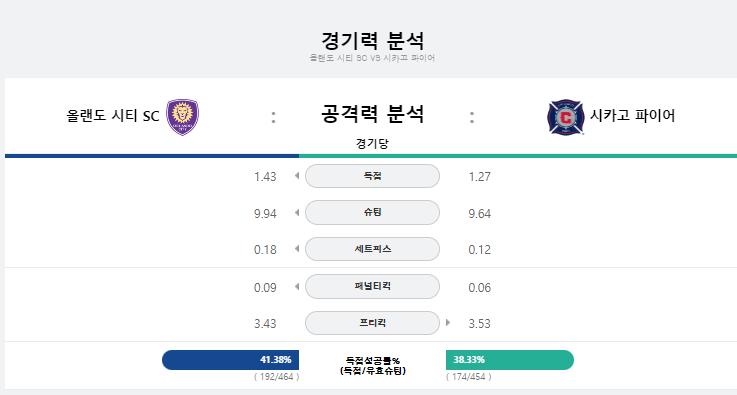Click the left arrow beside the 세트피스 pill
The image size is (737, 395).
click(297, 249)
